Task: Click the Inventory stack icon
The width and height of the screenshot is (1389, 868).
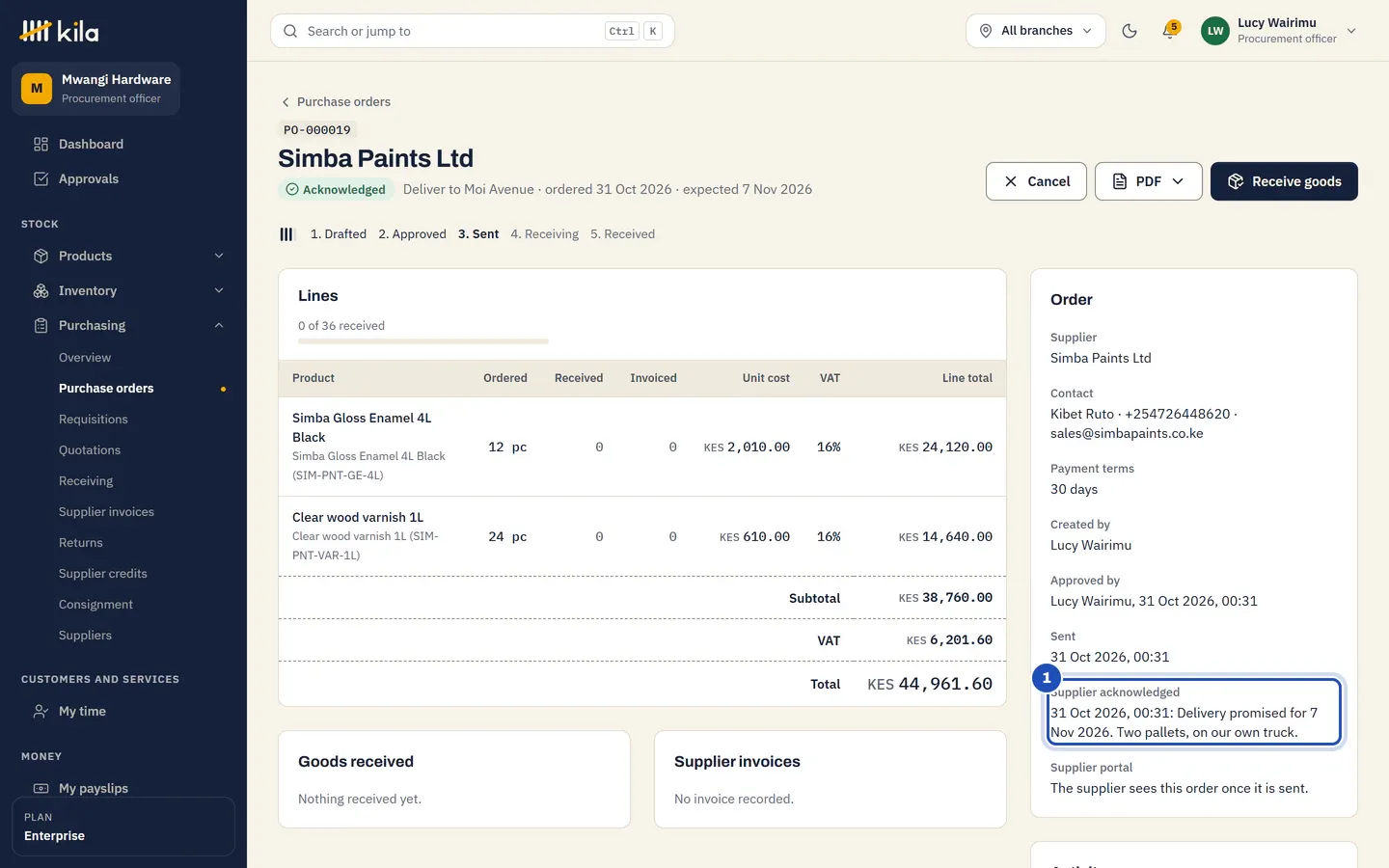Action: click(41, 290)
